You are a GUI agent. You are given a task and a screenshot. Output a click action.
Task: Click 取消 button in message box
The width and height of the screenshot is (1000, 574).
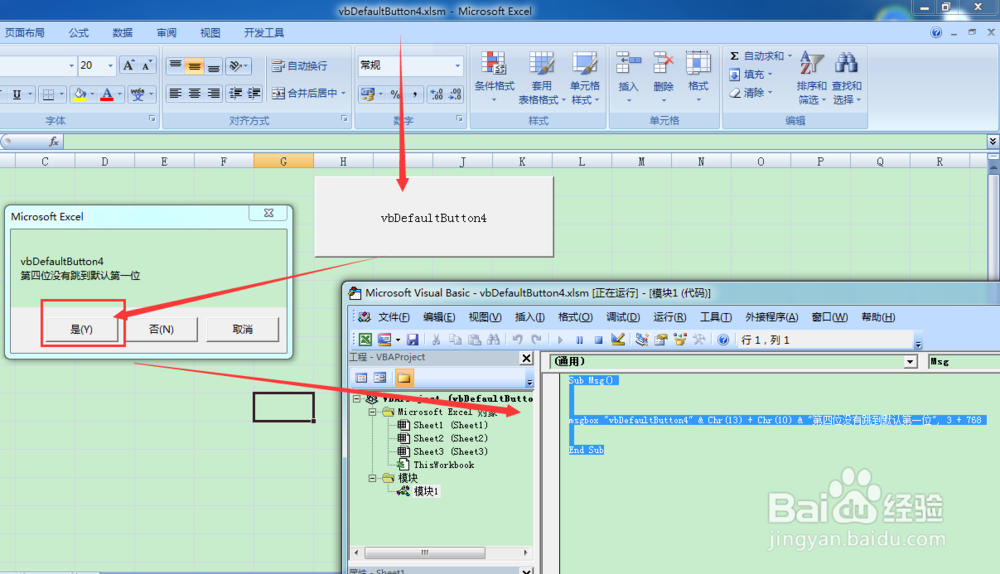point(242,329)
